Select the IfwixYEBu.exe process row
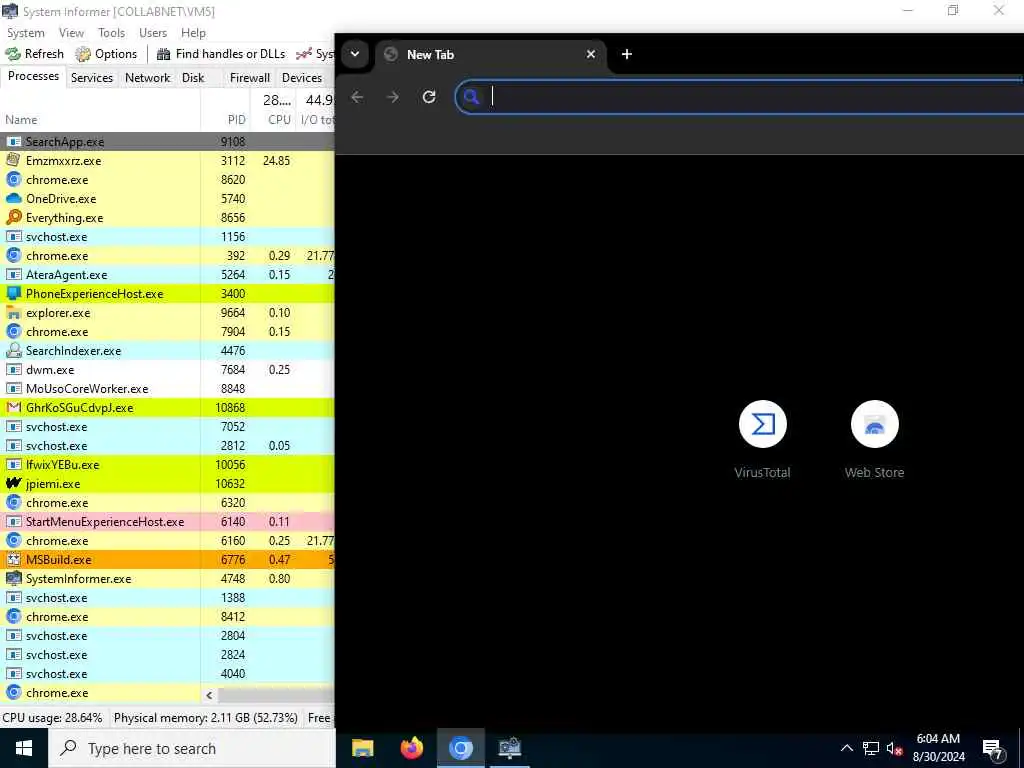 click(x=167, y=464)
